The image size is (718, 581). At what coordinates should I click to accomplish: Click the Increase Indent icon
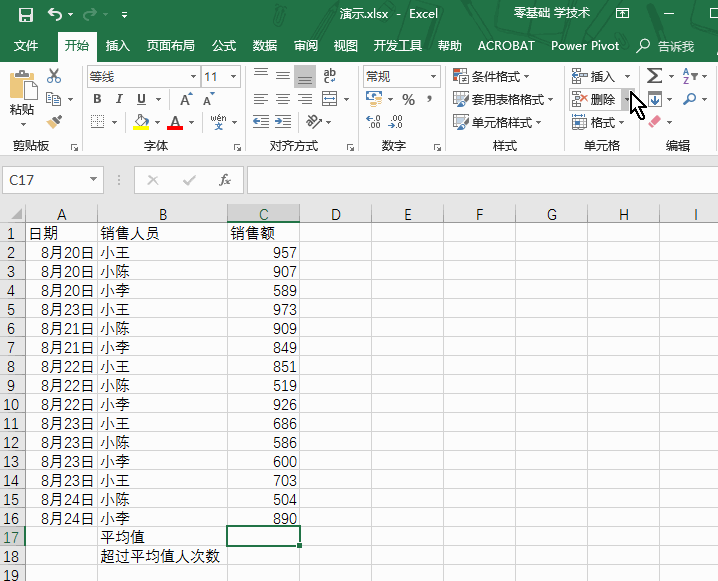(x=283, y=122)
